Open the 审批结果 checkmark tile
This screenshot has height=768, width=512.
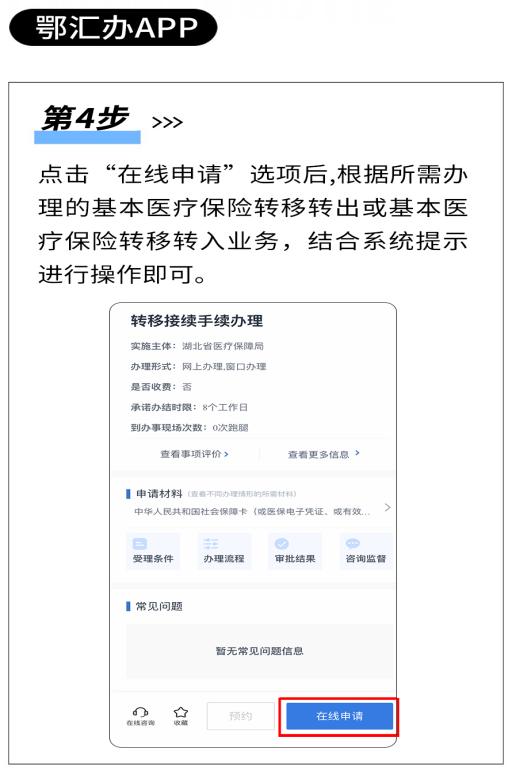point(295,552)
